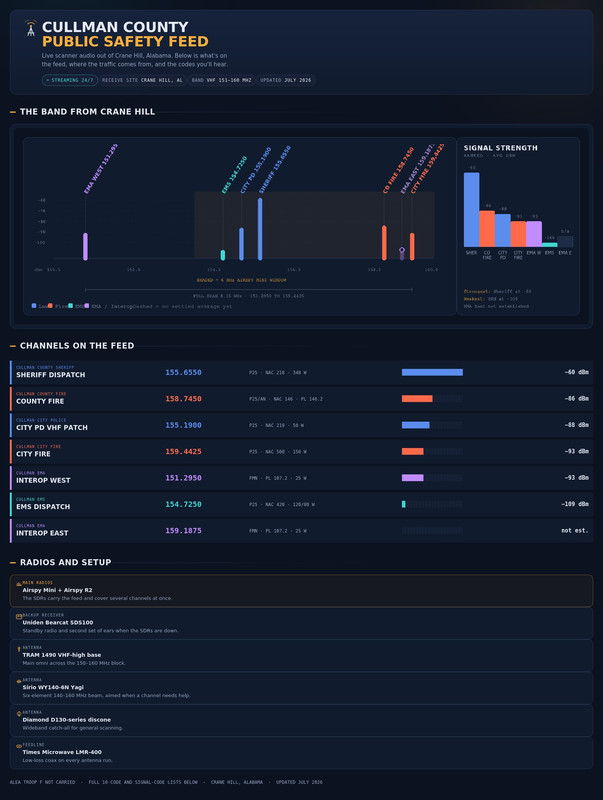
Task: Open the TRAM 1490 VHF-high base card
Action: click(x=301, y=656)
